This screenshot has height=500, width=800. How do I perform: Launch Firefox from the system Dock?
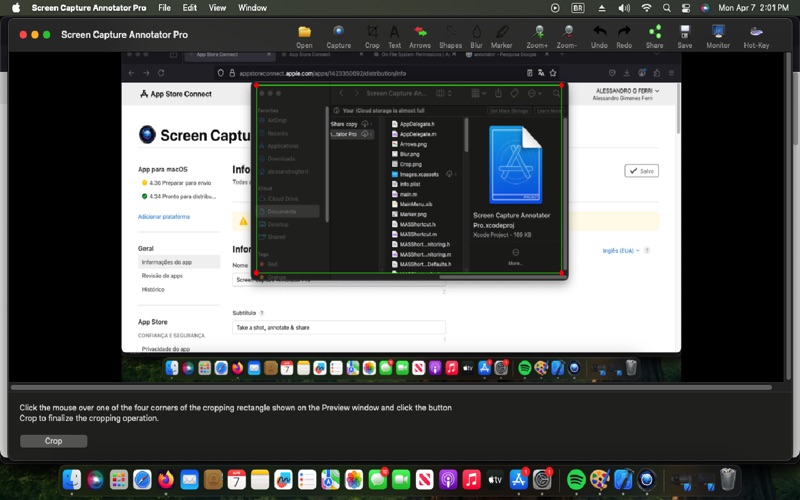click(166, 480)
